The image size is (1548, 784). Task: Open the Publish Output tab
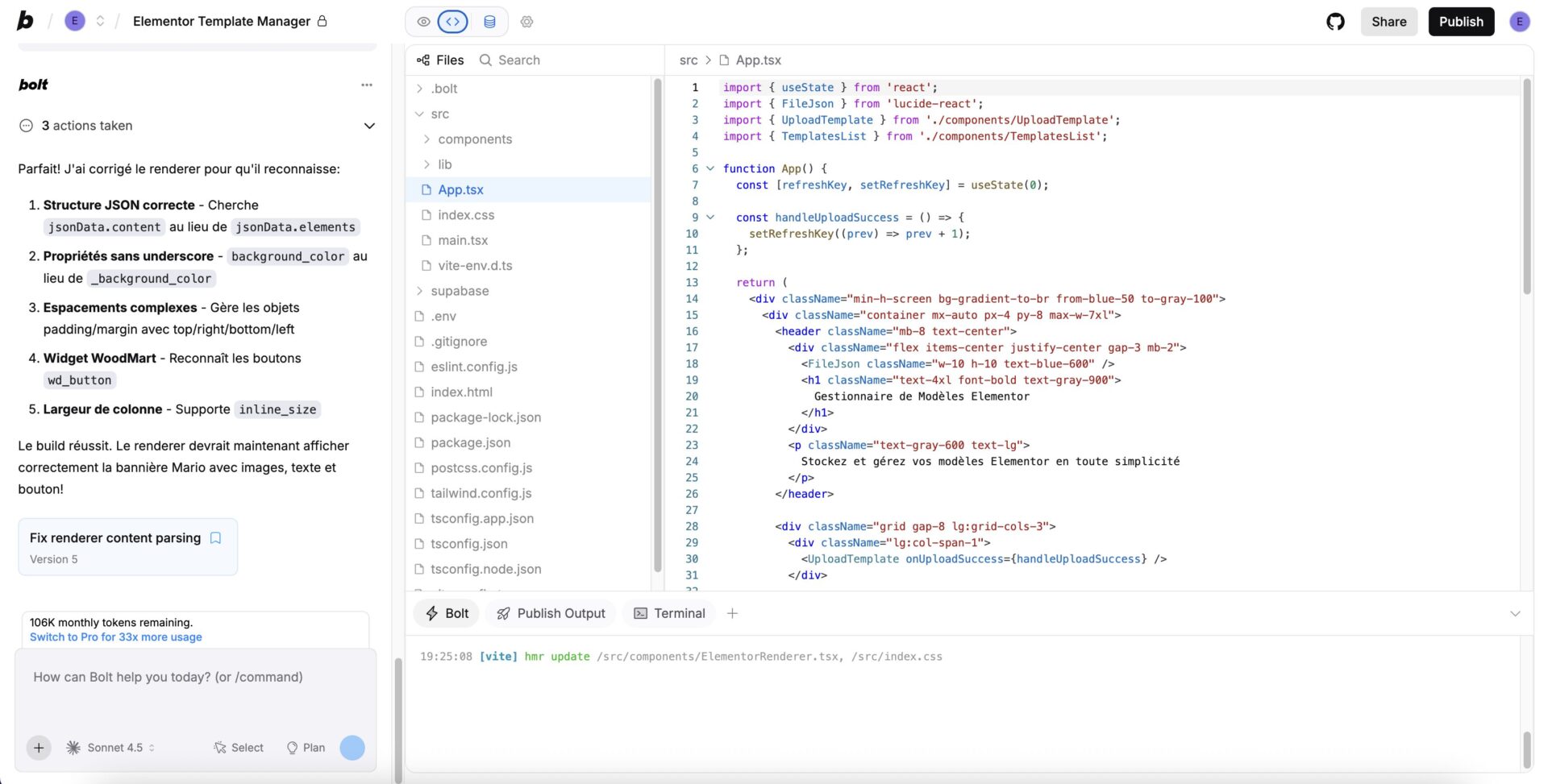(x=551, y=613)
